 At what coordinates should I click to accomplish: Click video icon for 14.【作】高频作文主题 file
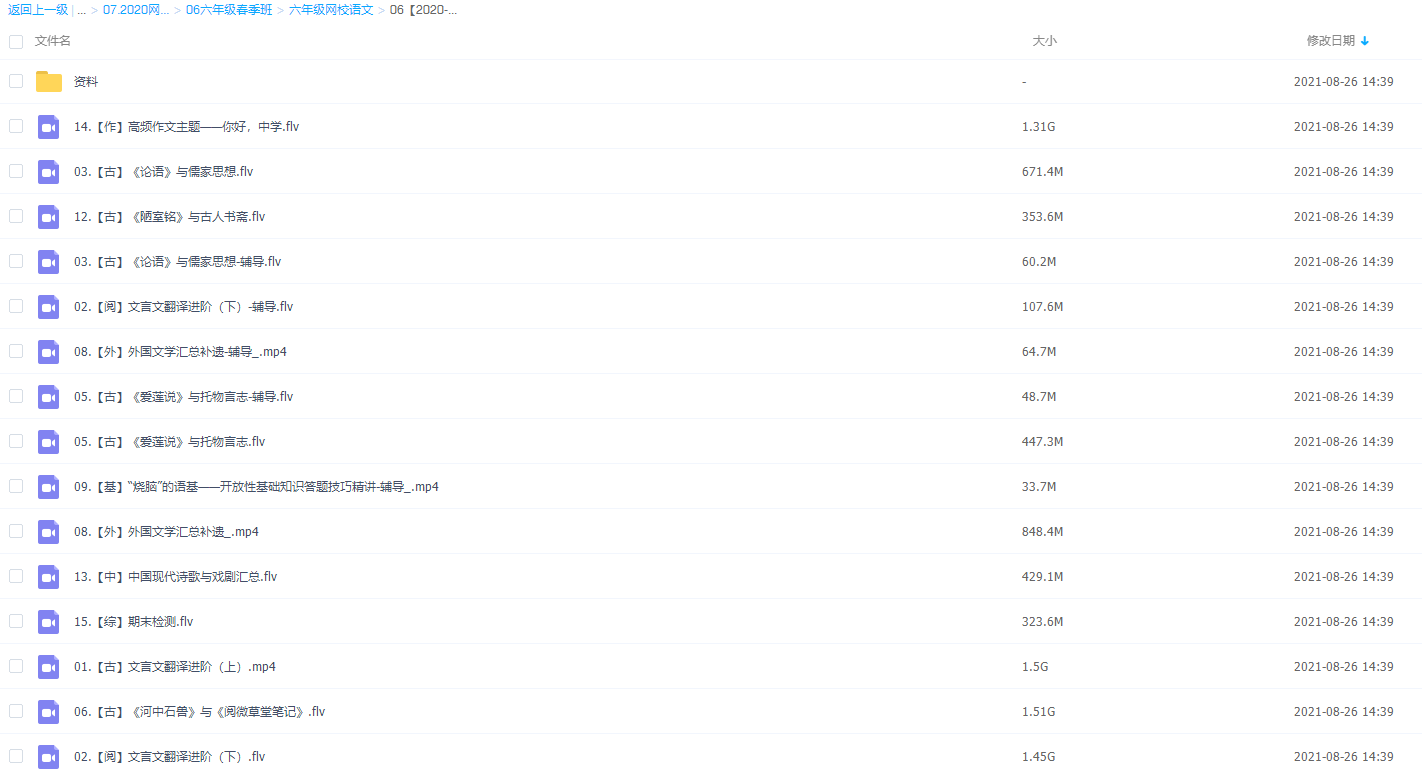48,127
